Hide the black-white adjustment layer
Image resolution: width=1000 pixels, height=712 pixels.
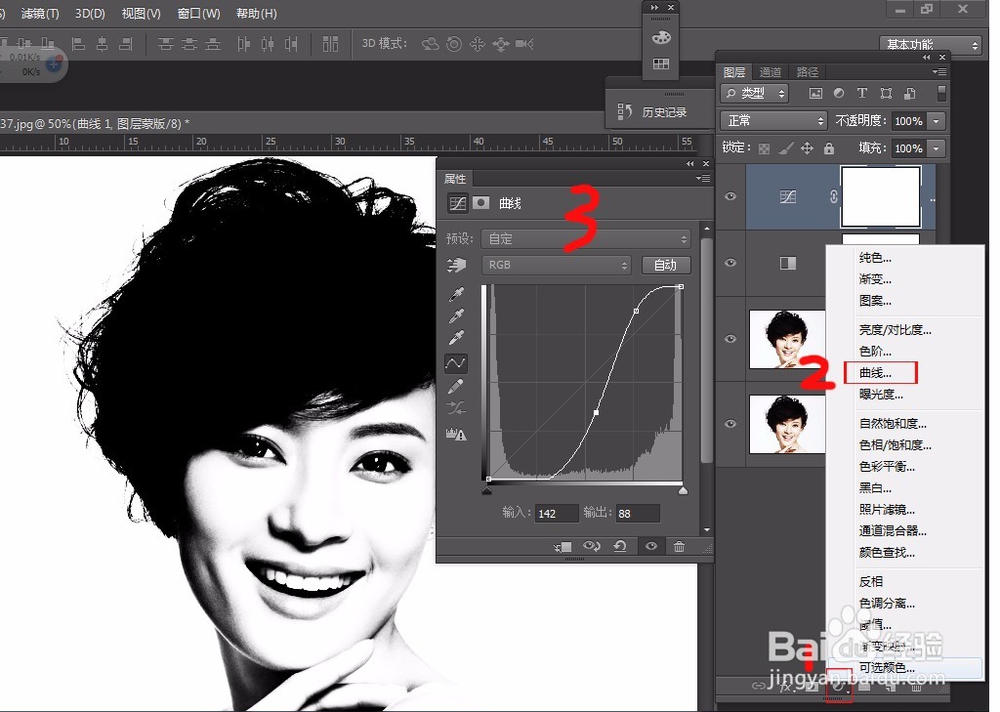[730, 262]
